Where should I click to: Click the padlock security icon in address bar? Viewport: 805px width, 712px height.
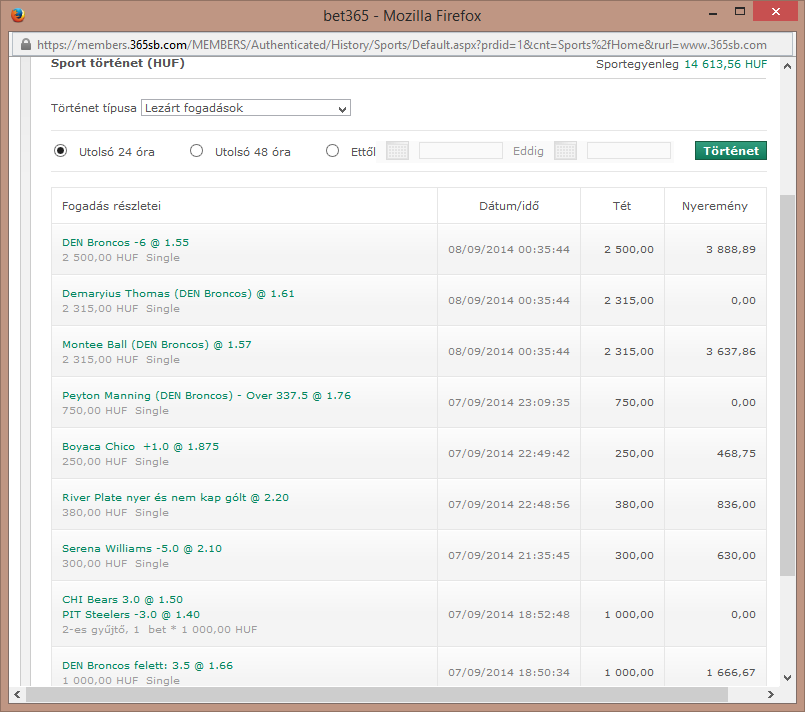pos(26,45)
